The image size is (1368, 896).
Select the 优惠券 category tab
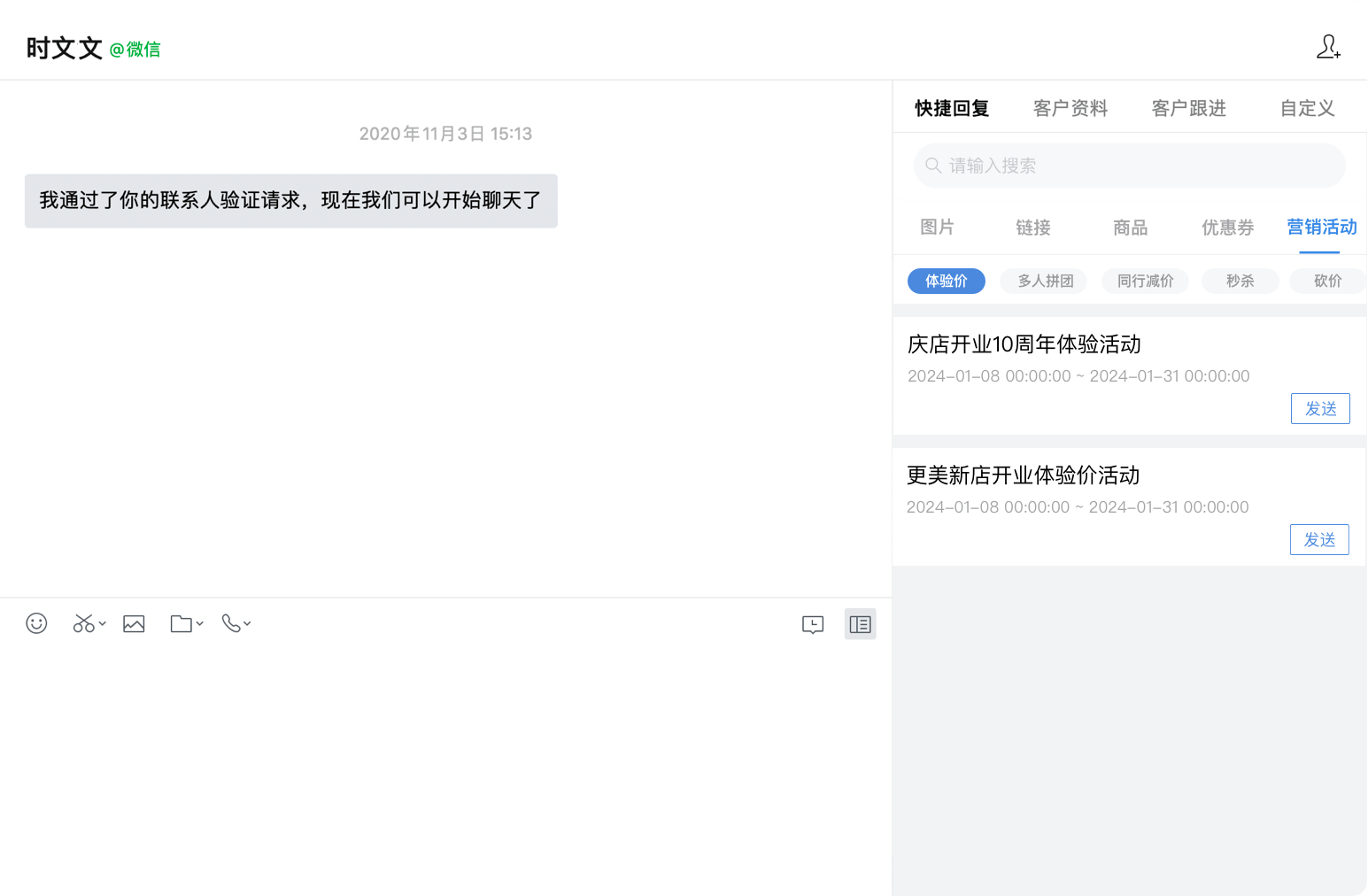tap(1227, 228)
